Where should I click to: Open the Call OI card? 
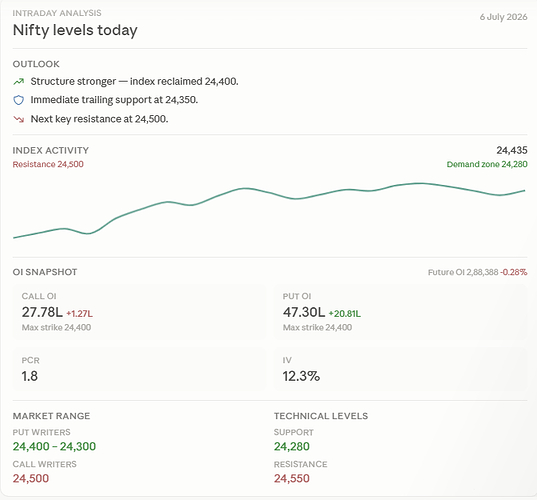(139, 312)
